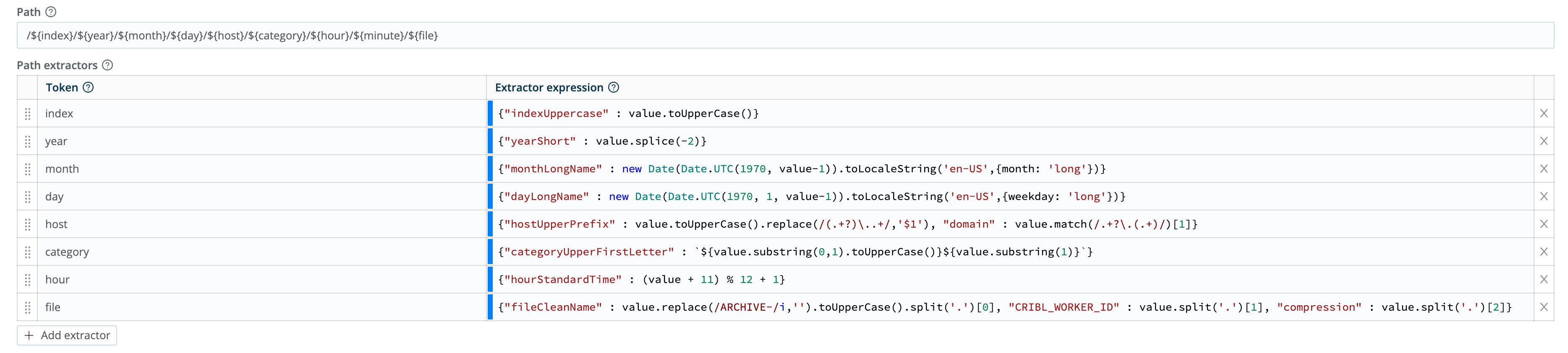The image size is (1568, 353).
Task: Remove the category extractor row
Action: 1544,252
